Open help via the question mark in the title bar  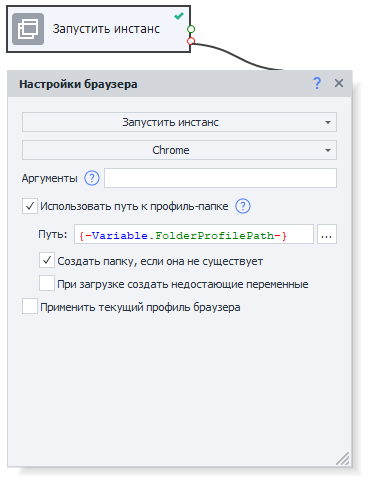(x=317, y=83)
